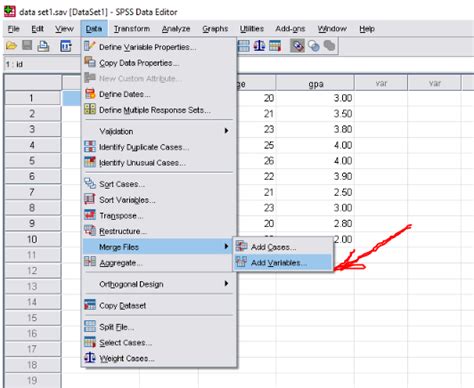Select the Orthogonal Design menu entry
Image resolution: width=474 pixels, height=388 pixels.
click(159, 284)
